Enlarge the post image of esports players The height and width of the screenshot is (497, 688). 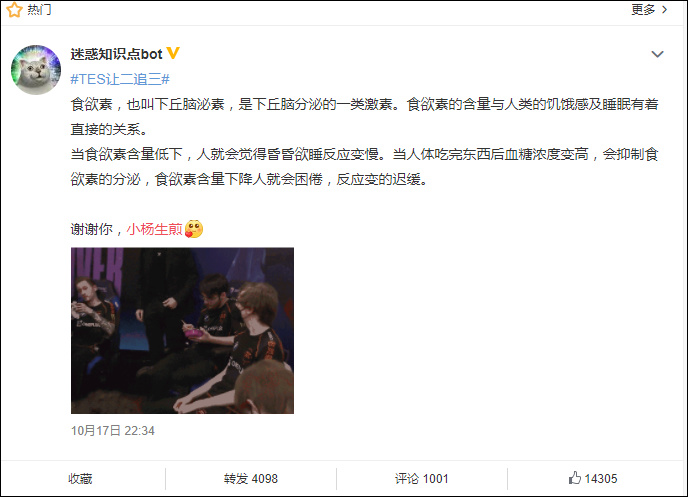183,330
